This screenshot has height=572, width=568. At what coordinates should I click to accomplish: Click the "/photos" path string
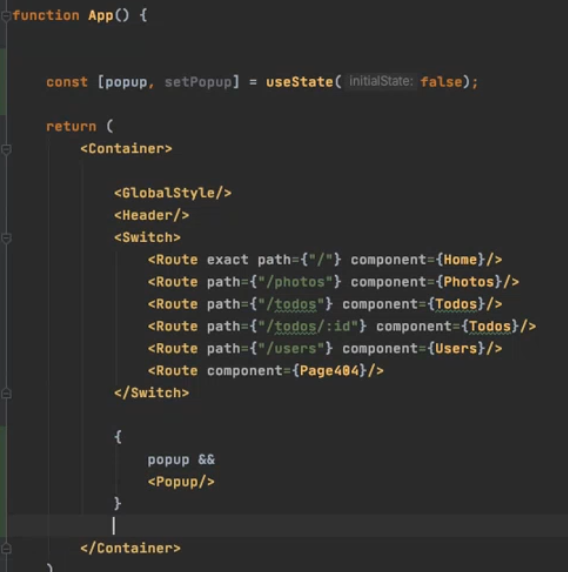[x=295, y=282]
